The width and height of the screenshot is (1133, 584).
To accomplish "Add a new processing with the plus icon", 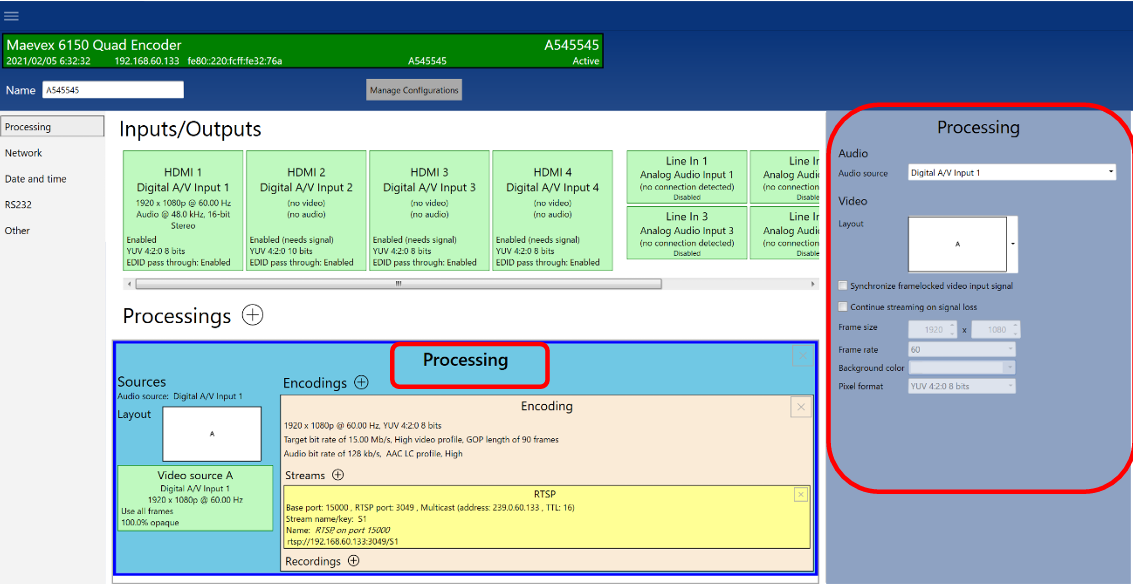I will click(x=252, y=315).
